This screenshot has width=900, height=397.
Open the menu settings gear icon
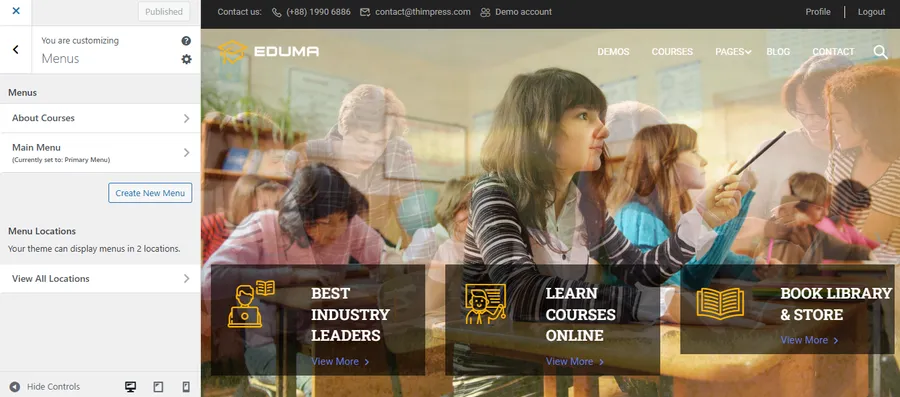[x=187, y=59]
